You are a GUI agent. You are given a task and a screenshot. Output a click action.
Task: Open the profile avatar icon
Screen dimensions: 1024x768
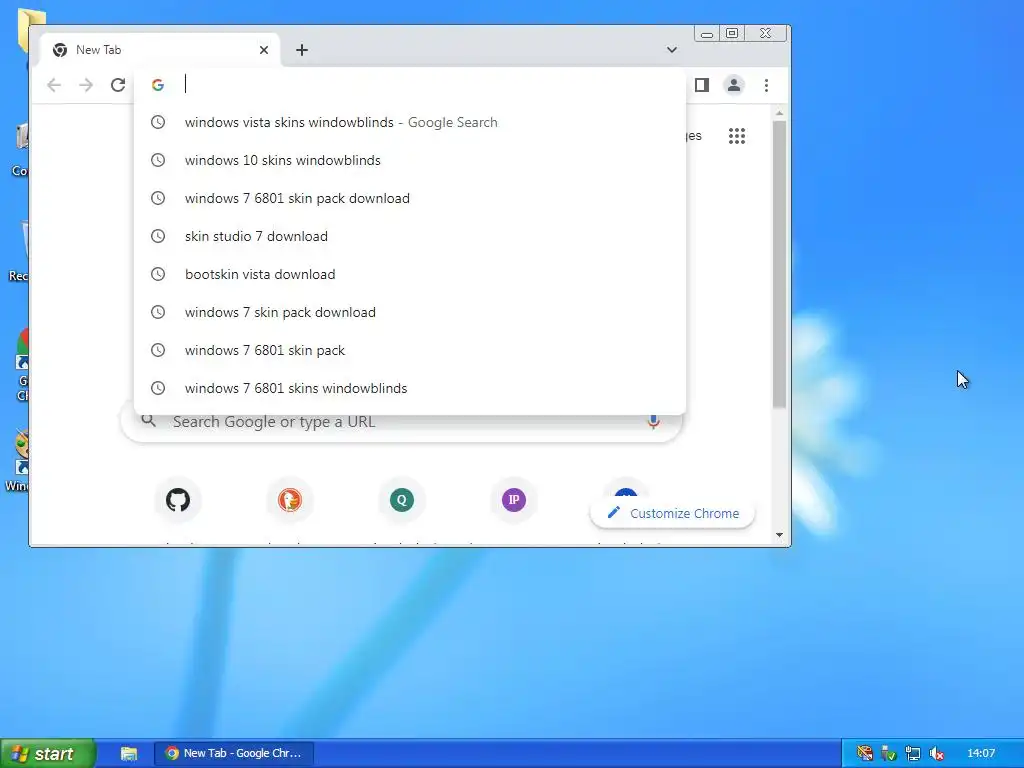click(x=734, y=85)
